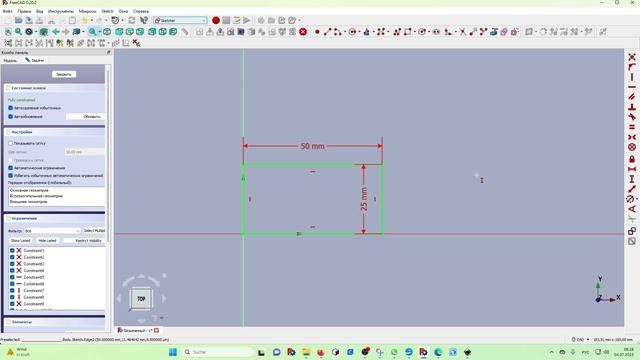Open the Edit menu
640x360 pixels.
tap(24, 11)
